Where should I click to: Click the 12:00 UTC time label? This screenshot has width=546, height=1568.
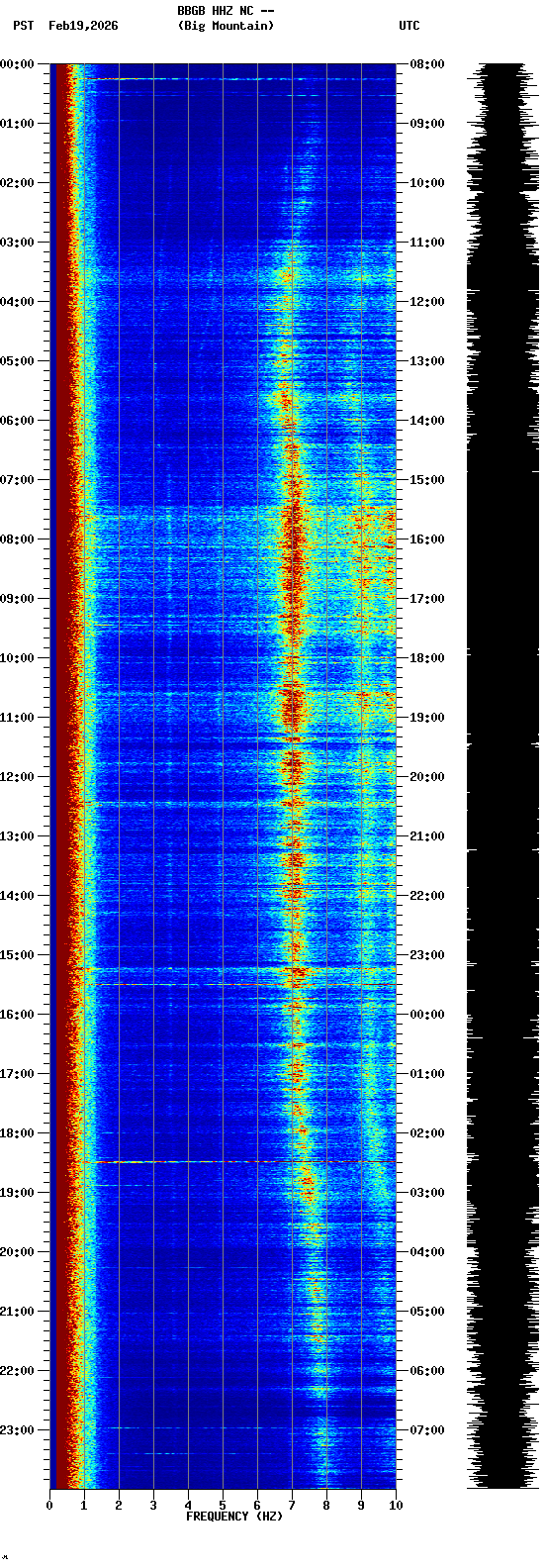point(427,302)
